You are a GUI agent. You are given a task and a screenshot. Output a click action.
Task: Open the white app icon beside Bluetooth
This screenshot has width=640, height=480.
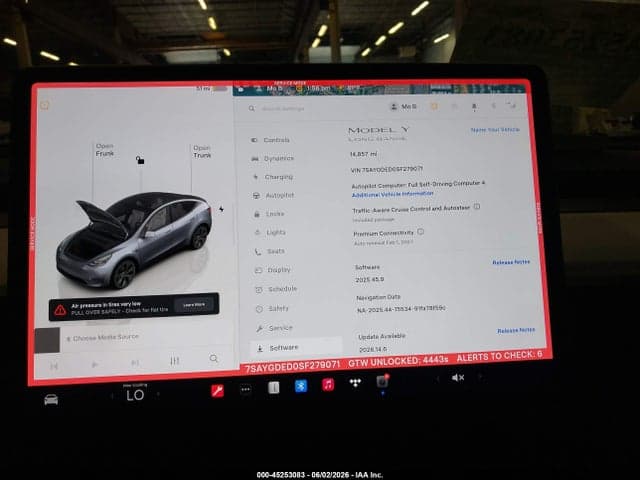(273, 387)
